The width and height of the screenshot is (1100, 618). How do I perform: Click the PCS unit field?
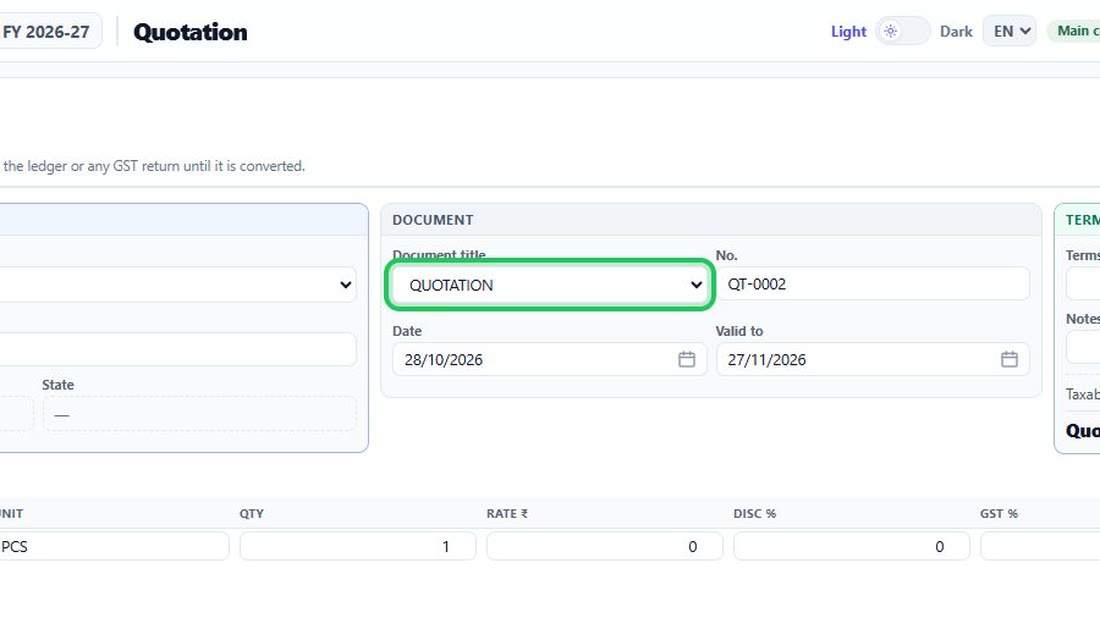point(114,546)
